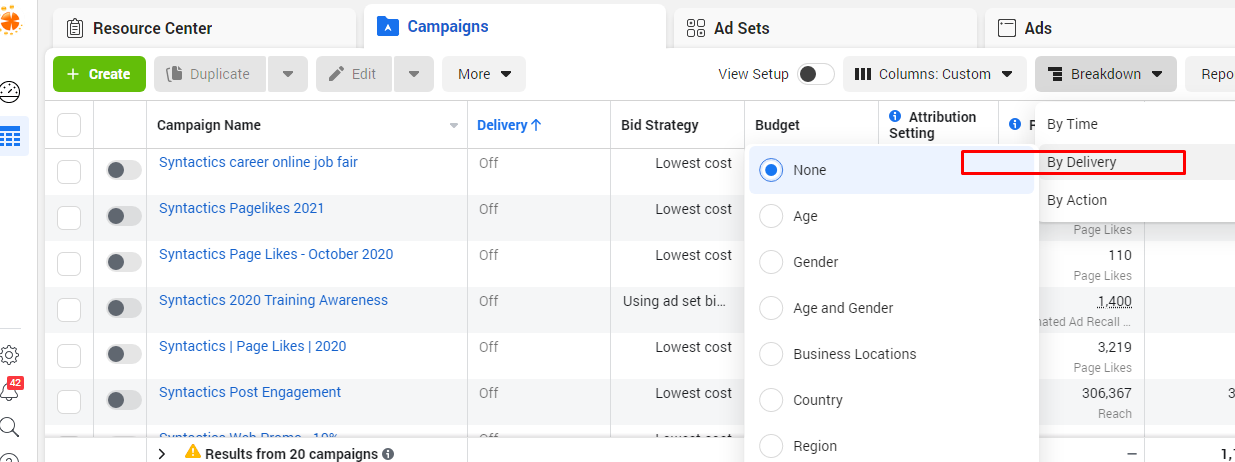The width and height of the screenshot is (1235, 462).
Task: Select the Business Locations breakdown option
Action: pos(891,354)
